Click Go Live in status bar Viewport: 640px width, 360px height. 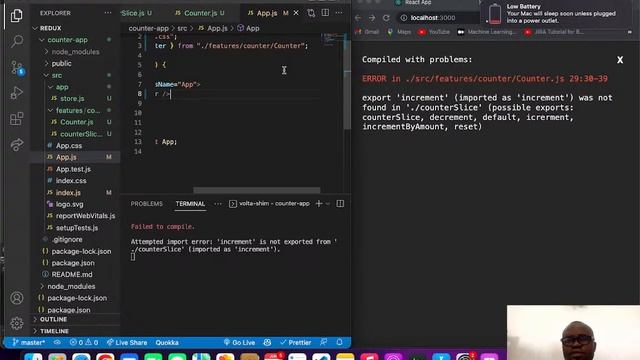click(x=239, y=342)
